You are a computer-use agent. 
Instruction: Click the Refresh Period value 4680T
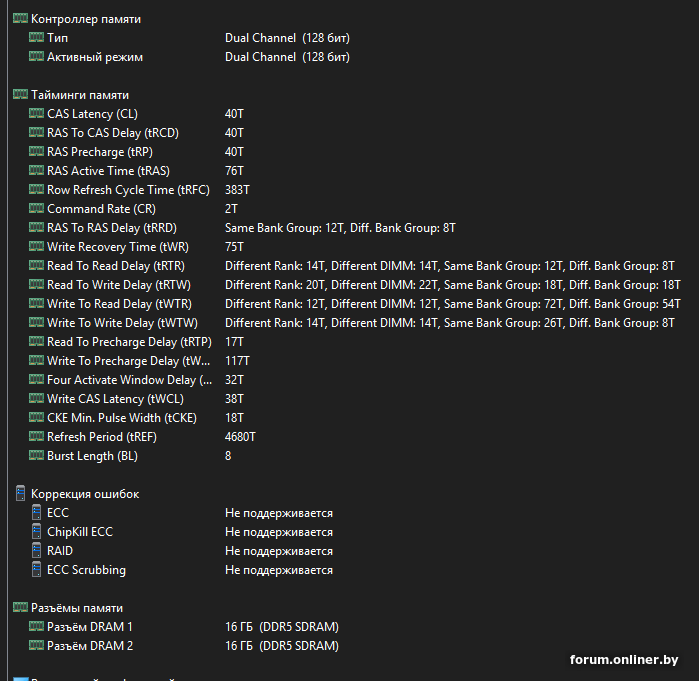coord(240,437)
